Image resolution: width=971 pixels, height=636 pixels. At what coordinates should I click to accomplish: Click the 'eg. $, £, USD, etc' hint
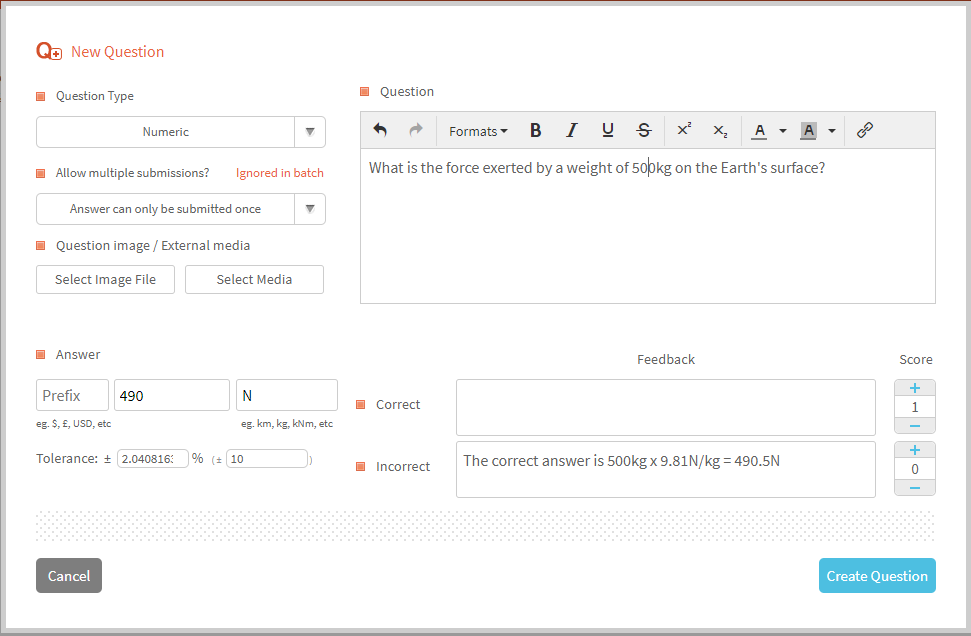(74, 424)
